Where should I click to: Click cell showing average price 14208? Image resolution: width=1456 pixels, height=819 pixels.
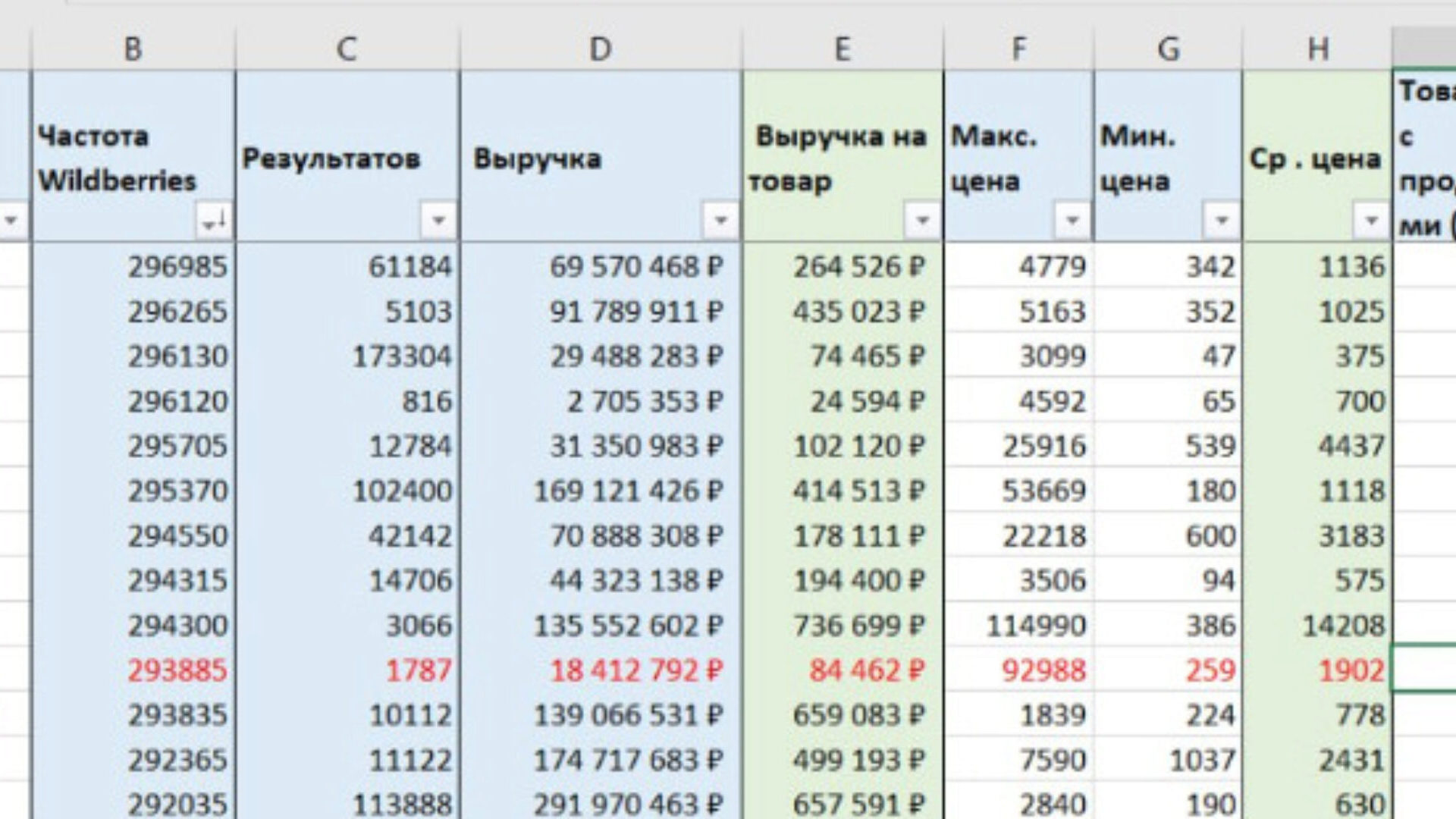[x=1343, y=626]
